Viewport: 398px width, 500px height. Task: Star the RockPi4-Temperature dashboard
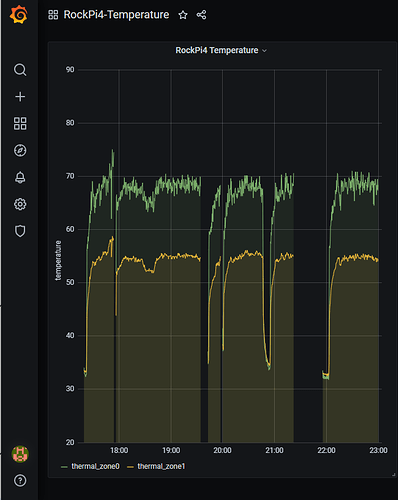(x=183, y=15)
